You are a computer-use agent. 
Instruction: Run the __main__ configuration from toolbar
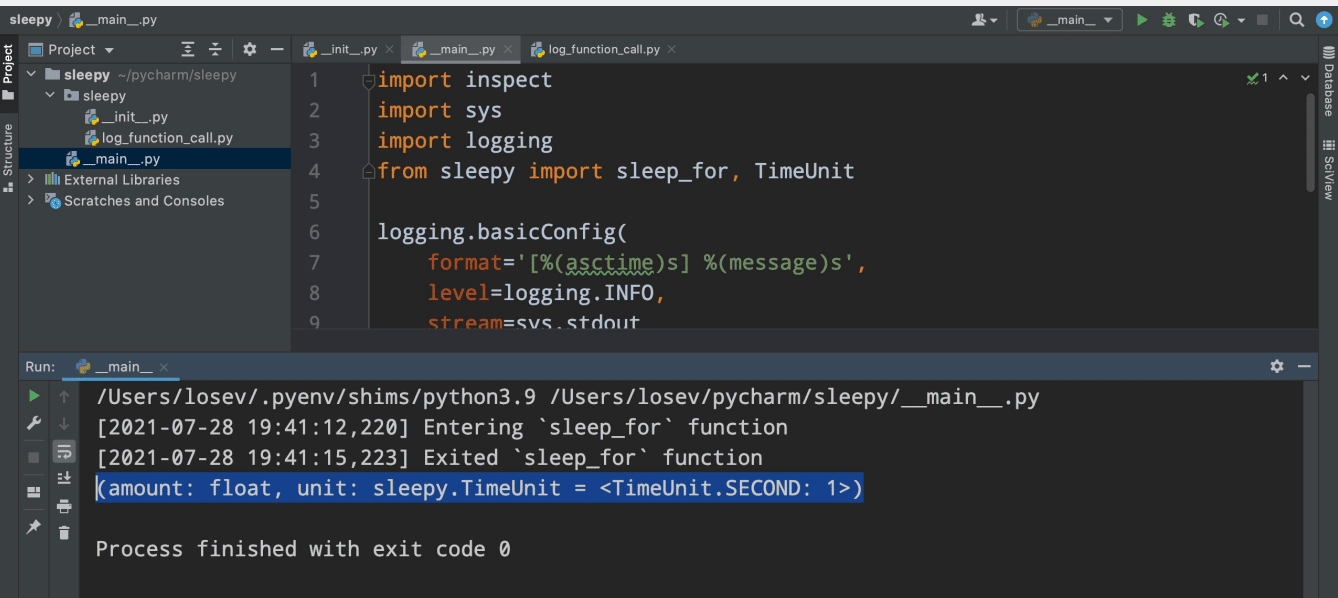pyautogui.click(x=1142, y=20)
